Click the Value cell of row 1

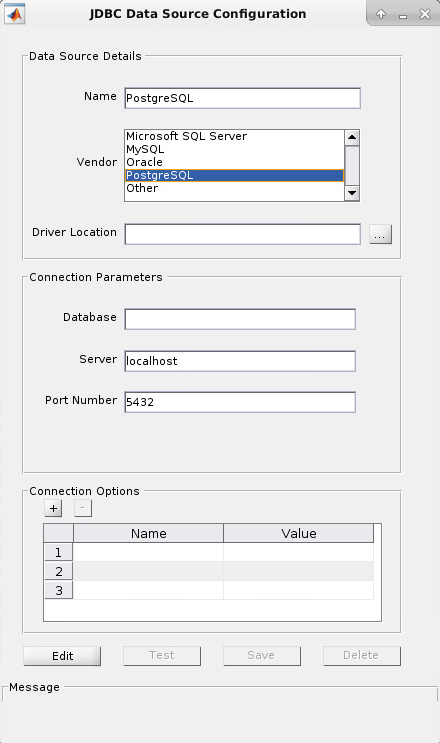(298, 553)
